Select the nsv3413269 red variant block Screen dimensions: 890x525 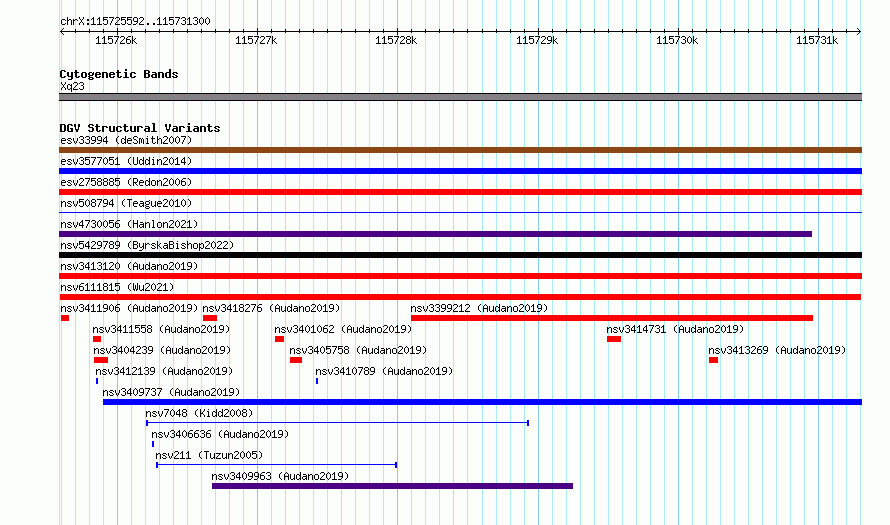tap(713, 360)
